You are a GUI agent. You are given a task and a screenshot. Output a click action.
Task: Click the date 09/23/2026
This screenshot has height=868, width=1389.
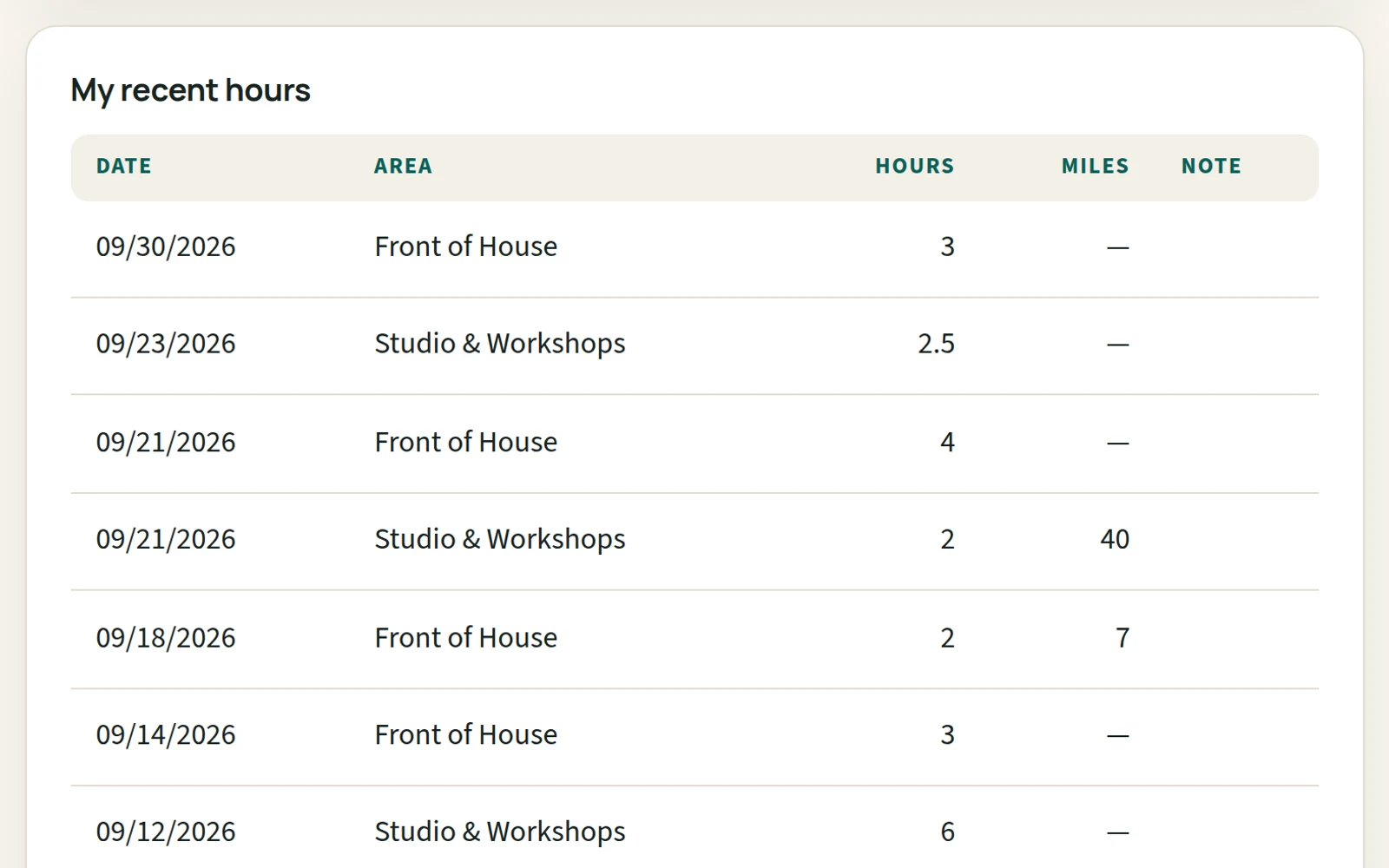pyautogui.click(x=166, y=344)
